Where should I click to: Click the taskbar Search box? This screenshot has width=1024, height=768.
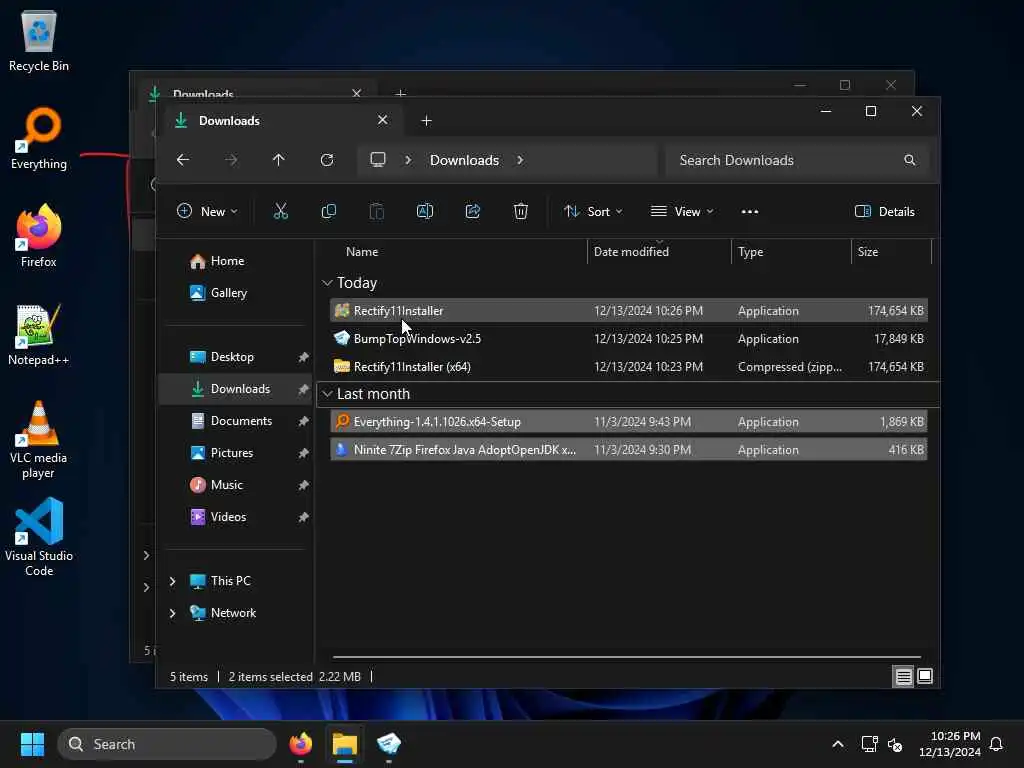point(167,744)
